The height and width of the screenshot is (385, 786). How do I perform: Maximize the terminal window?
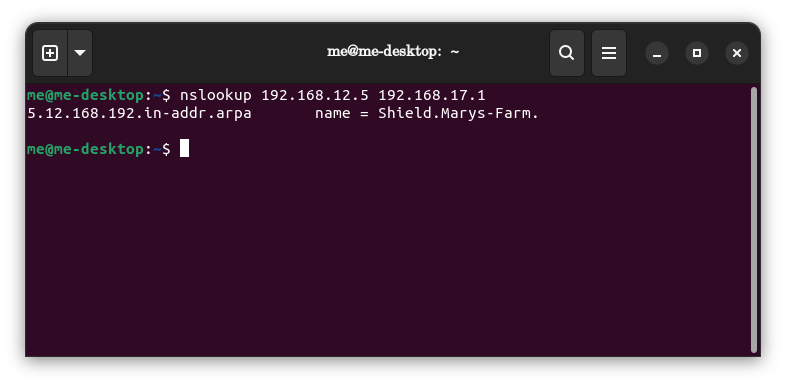(x=697, y=53)
